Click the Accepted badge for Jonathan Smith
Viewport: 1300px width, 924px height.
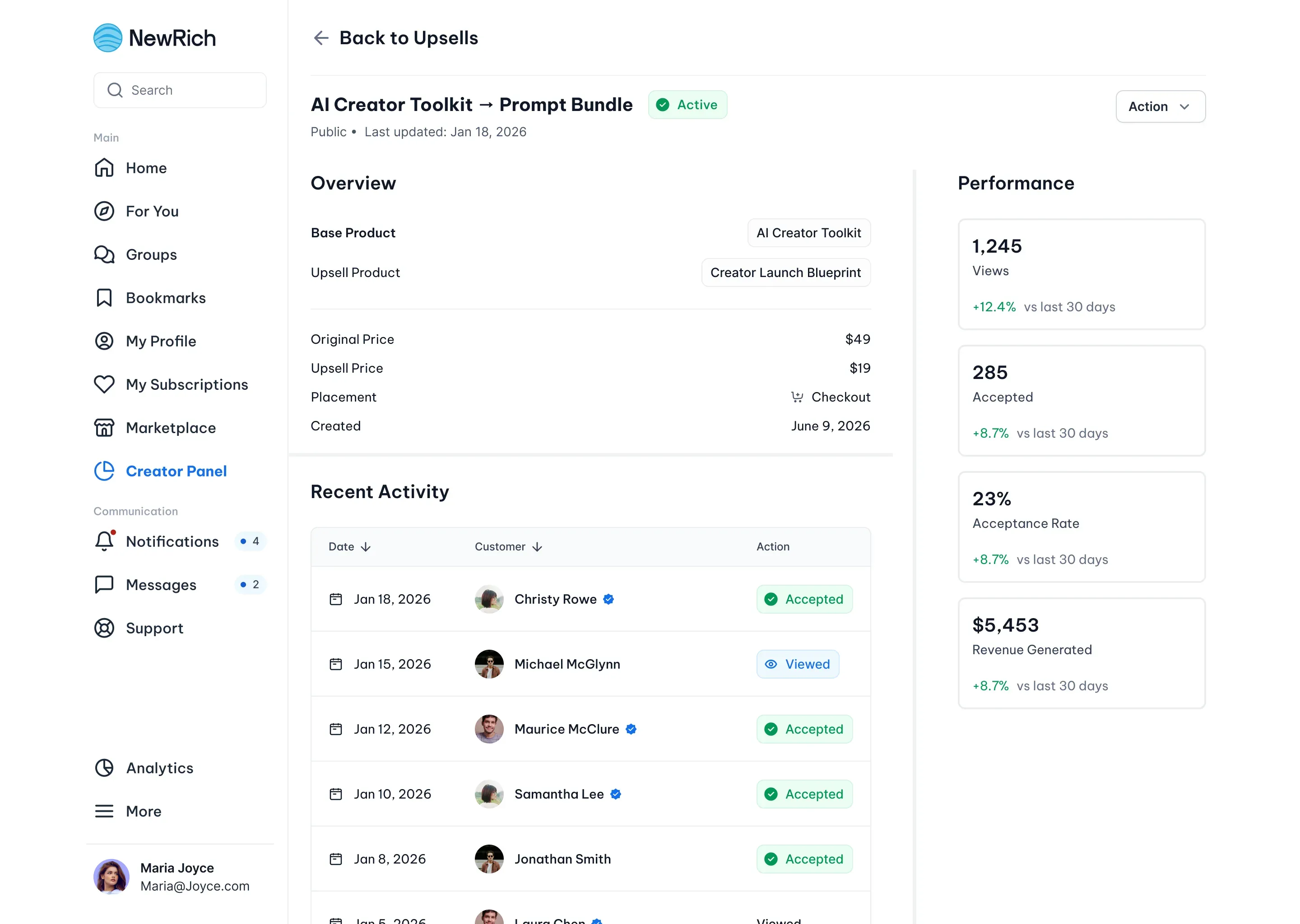[x=804, y=859]
